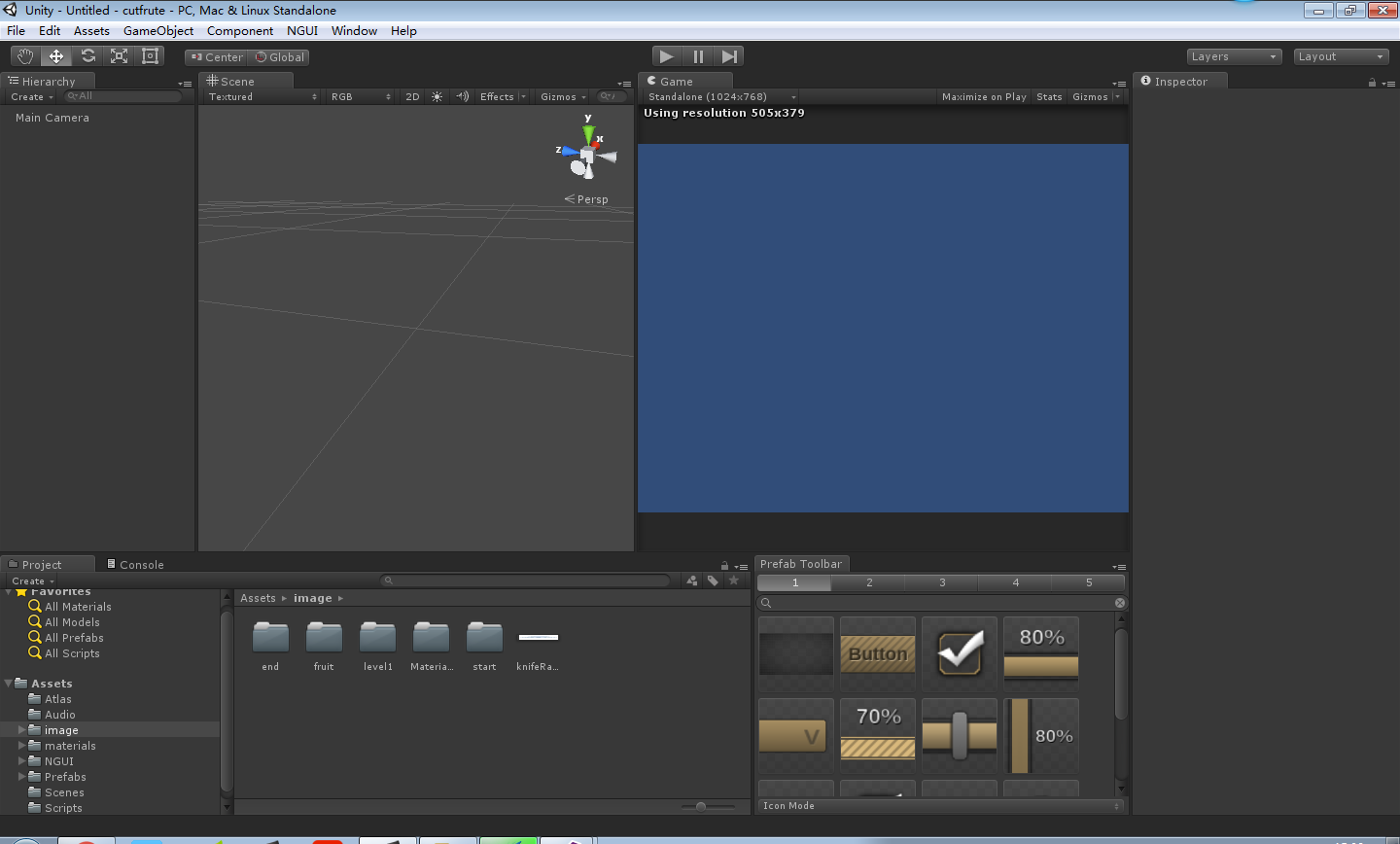Select the knifeRa... image asset

(538, 647)
